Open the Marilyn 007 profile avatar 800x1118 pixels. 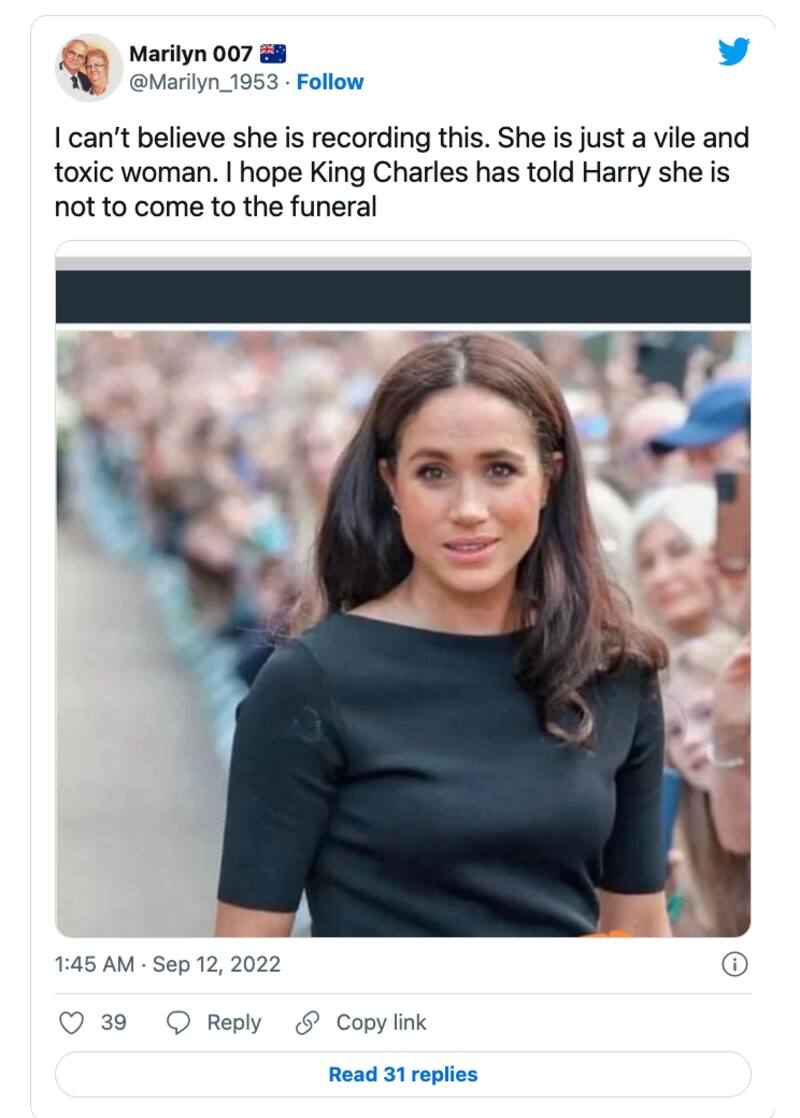coord(89,68)
